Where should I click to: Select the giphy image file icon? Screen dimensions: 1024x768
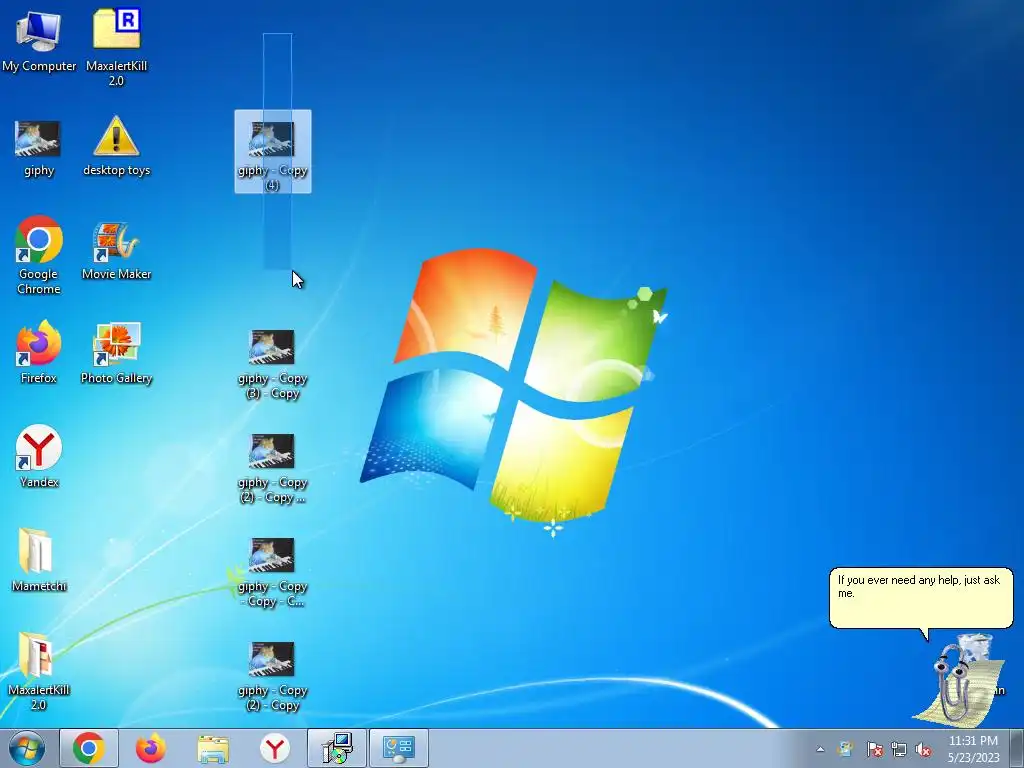[x=39, y=148]
